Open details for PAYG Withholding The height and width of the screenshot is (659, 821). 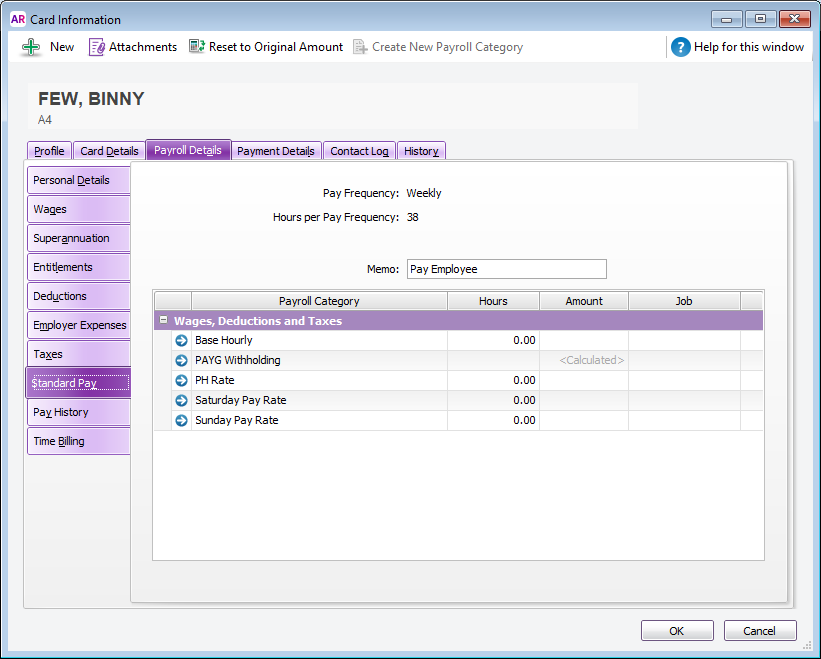click(x=181, y=360)
